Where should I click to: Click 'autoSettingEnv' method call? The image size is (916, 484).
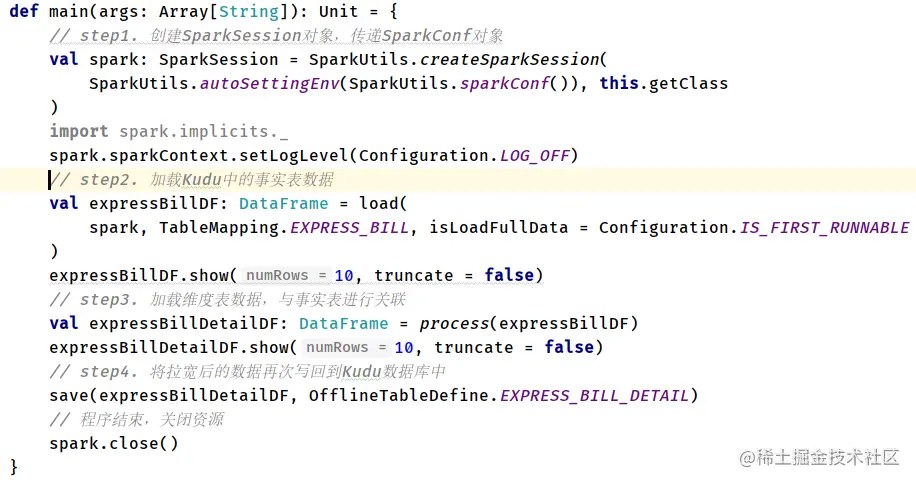pos(269,83)
